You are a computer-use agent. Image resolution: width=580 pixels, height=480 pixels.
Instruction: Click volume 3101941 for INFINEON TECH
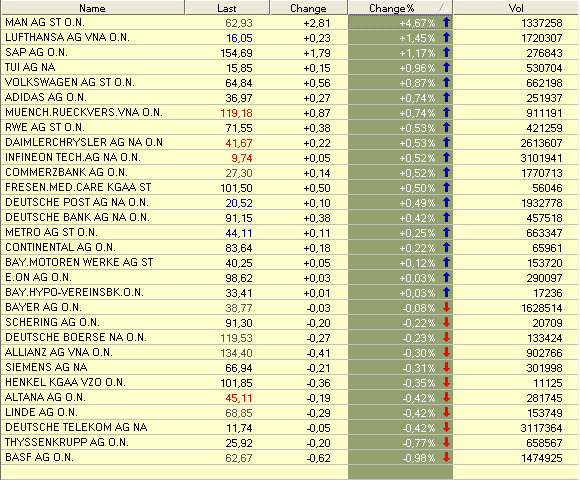point(541,158)
